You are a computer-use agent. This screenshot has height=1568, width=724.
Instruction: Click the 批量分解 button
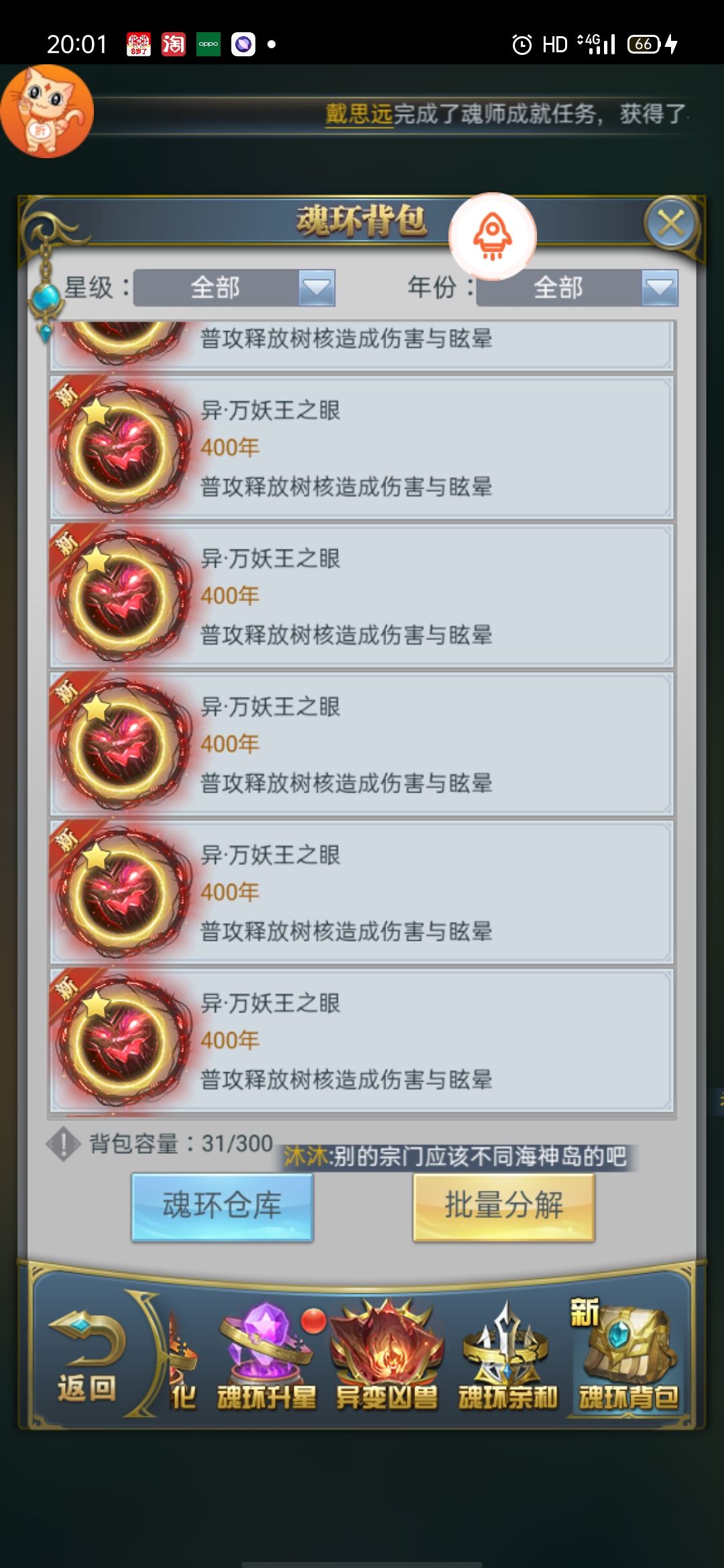pyautogui.click(x=504, y=1206)
